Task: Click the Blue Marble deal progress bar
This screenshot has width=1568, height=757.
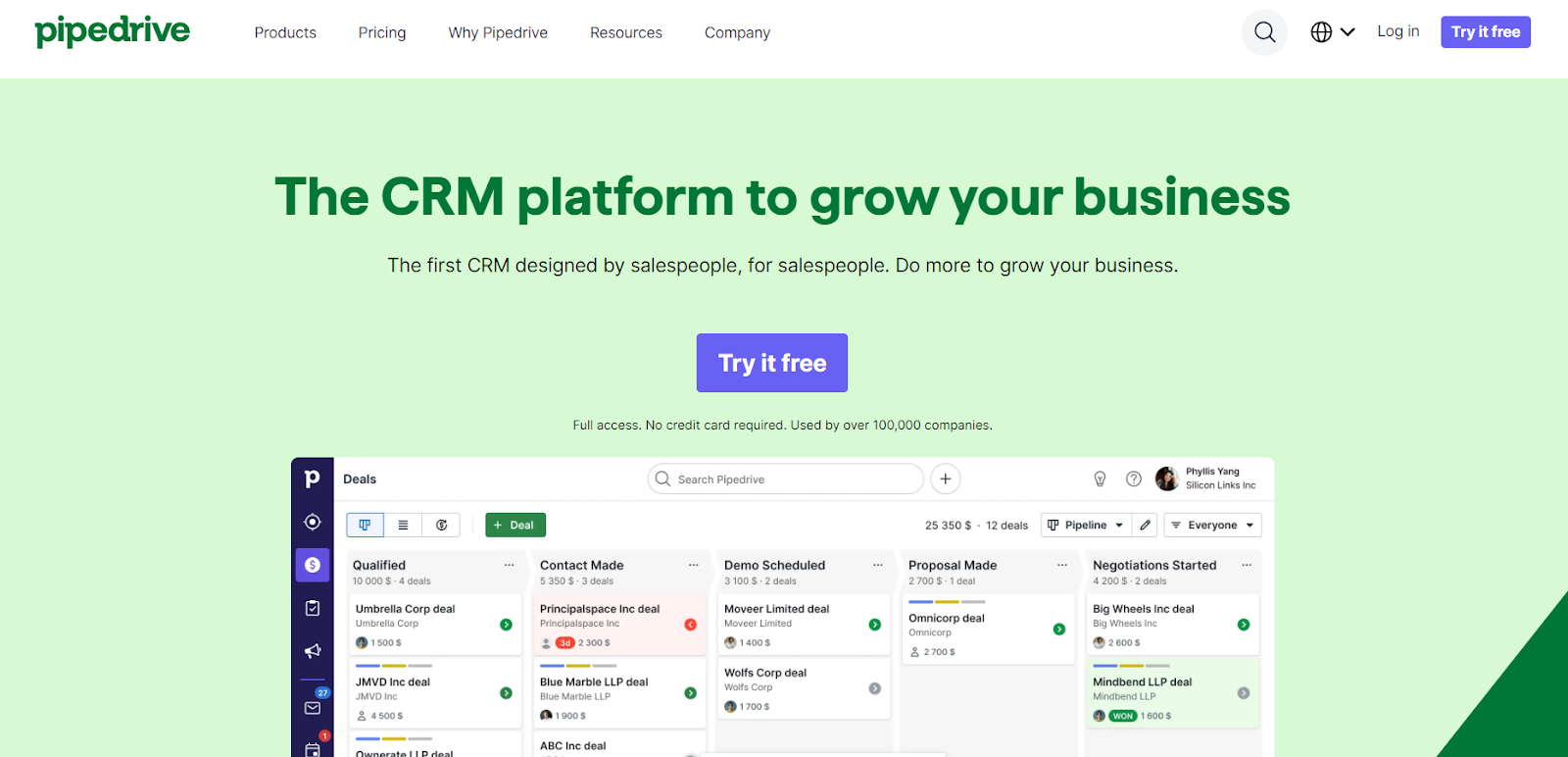Action: pyautogui.click(x=578, y=666)
